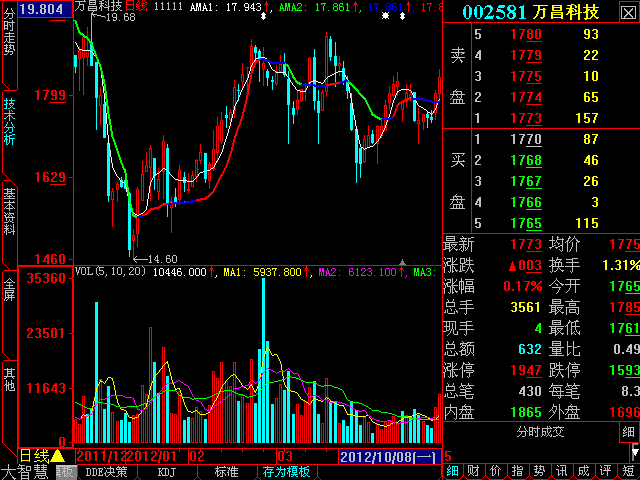Click buy level 2 price 1768
The width and height of the screenshot is (640, 480).
(x=526, y=160)
